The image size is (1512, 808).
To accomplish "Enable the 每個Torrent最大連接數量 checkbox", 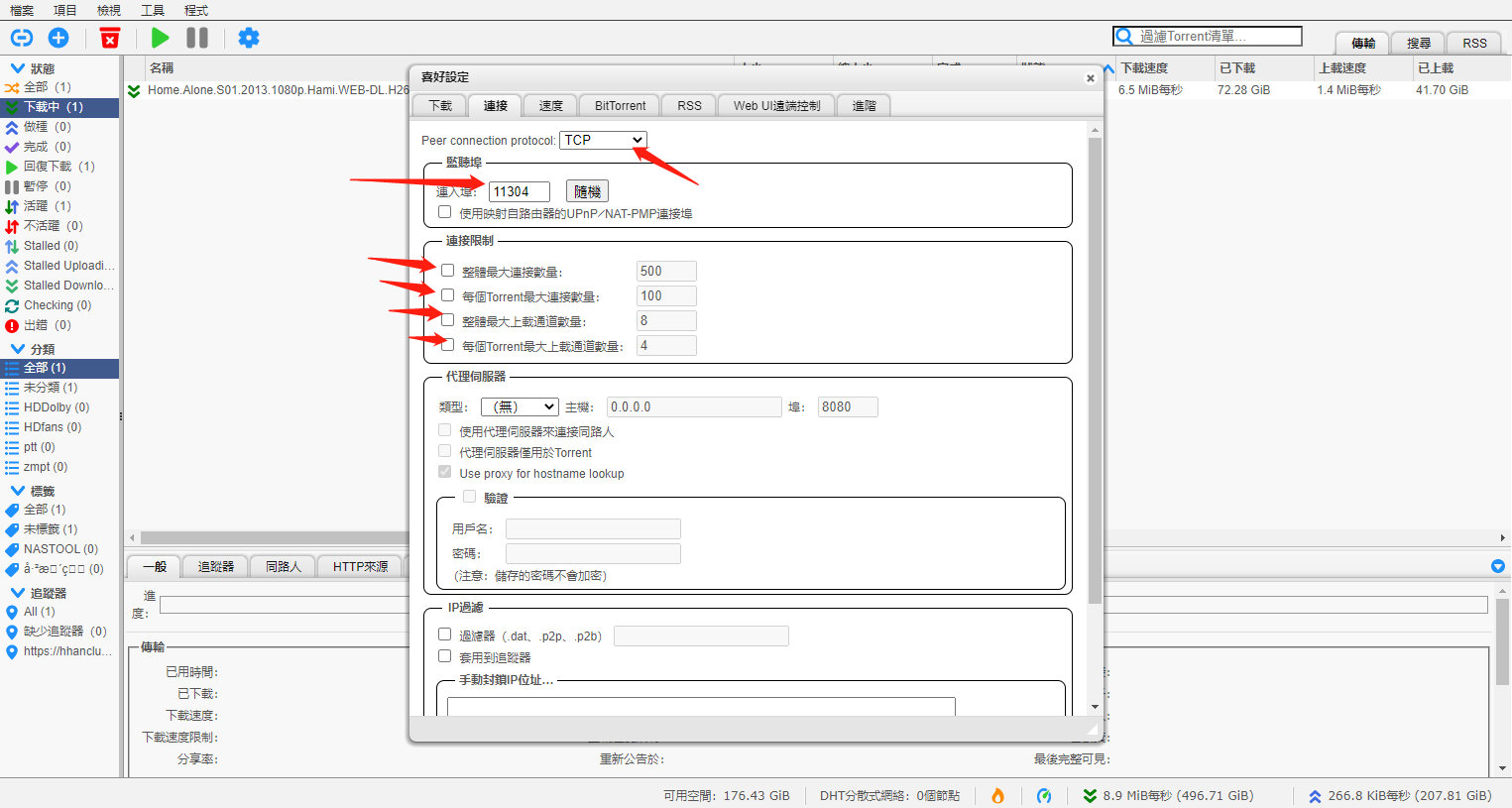I will 448,295.
